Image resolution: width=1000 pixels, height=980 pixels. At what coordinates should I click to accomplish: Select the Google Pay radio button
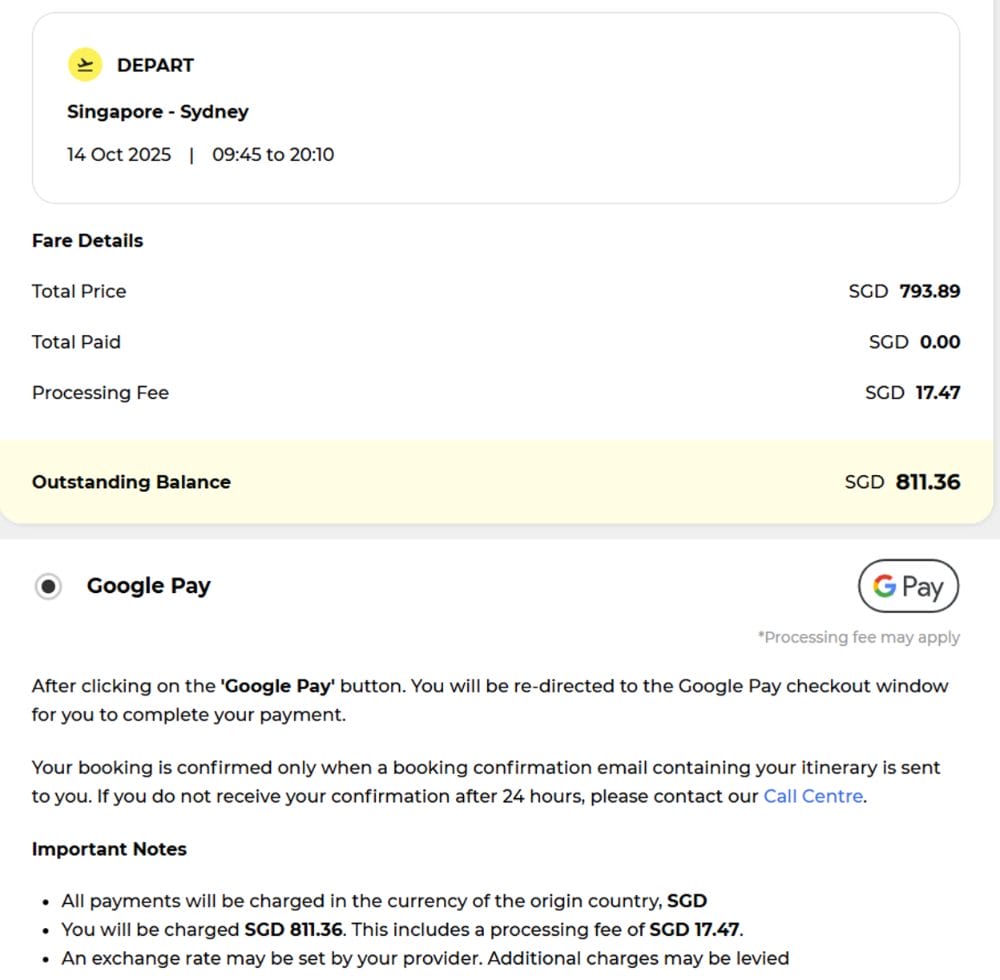[x=48, y=587]
